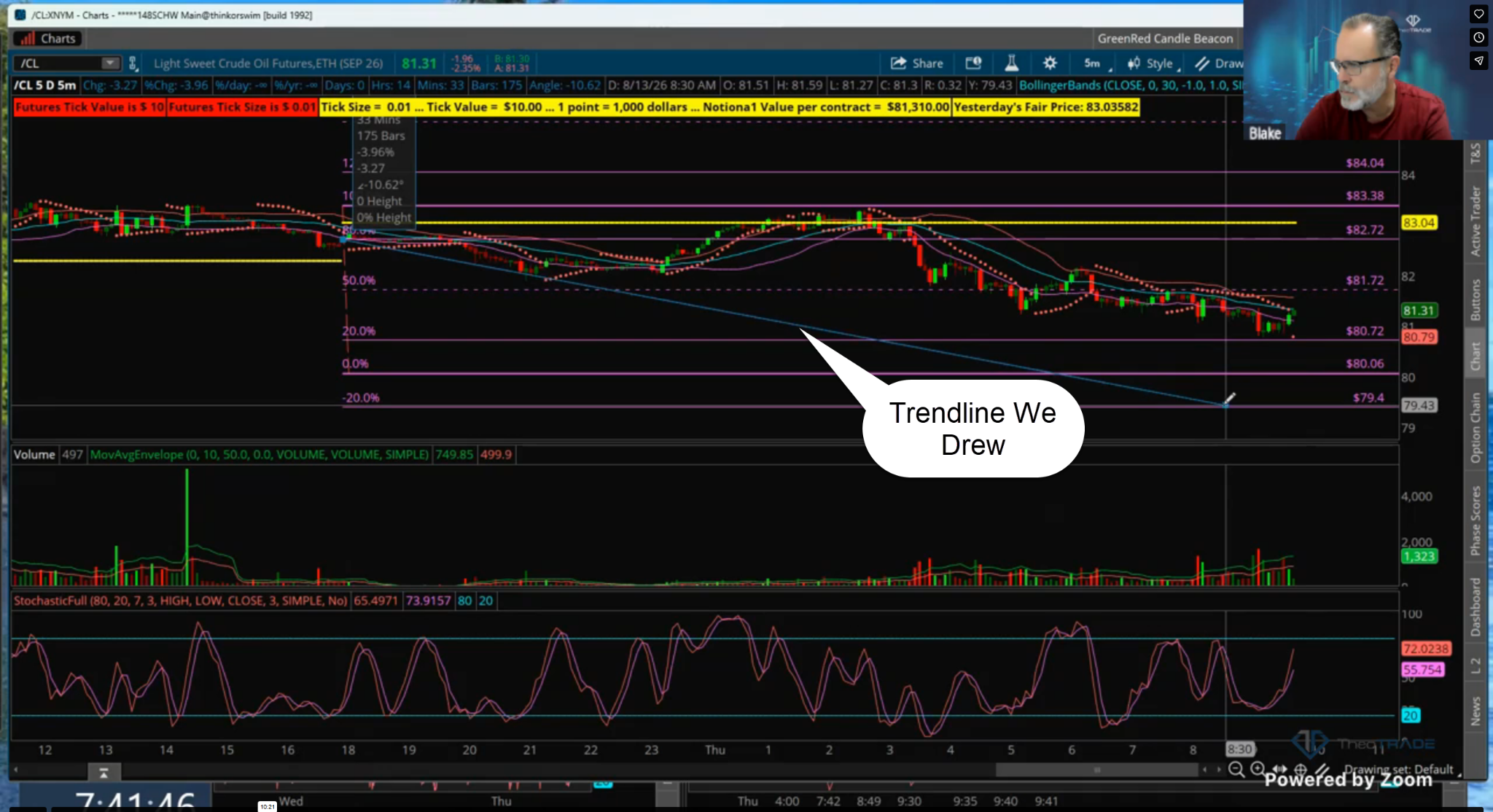Click the Futures Tick Value red label
Viewport: 1493px width, 812px height.
[90, 107]
